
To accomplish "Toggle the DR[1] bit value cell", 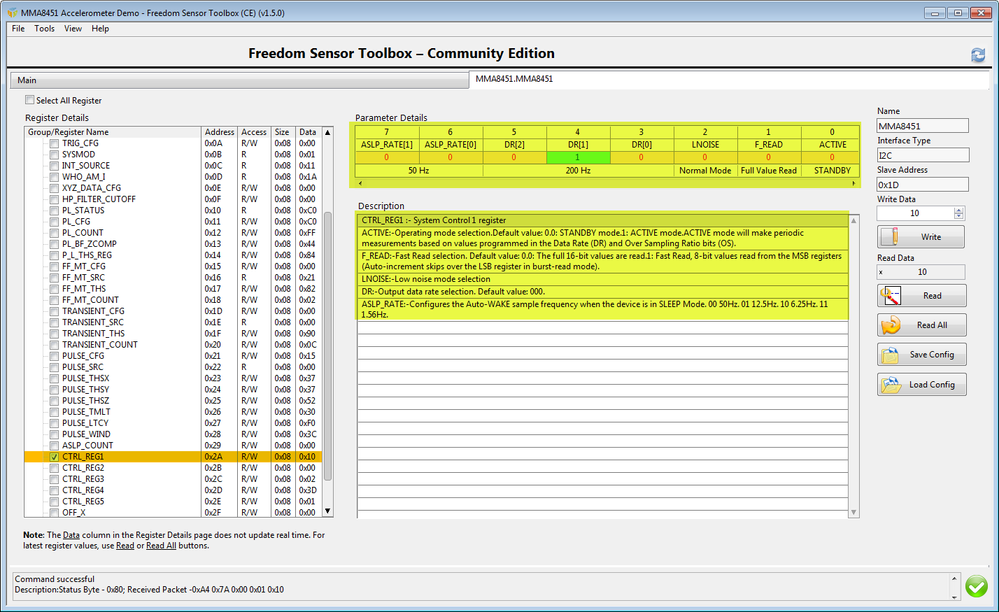I will (x=578, y=157).
